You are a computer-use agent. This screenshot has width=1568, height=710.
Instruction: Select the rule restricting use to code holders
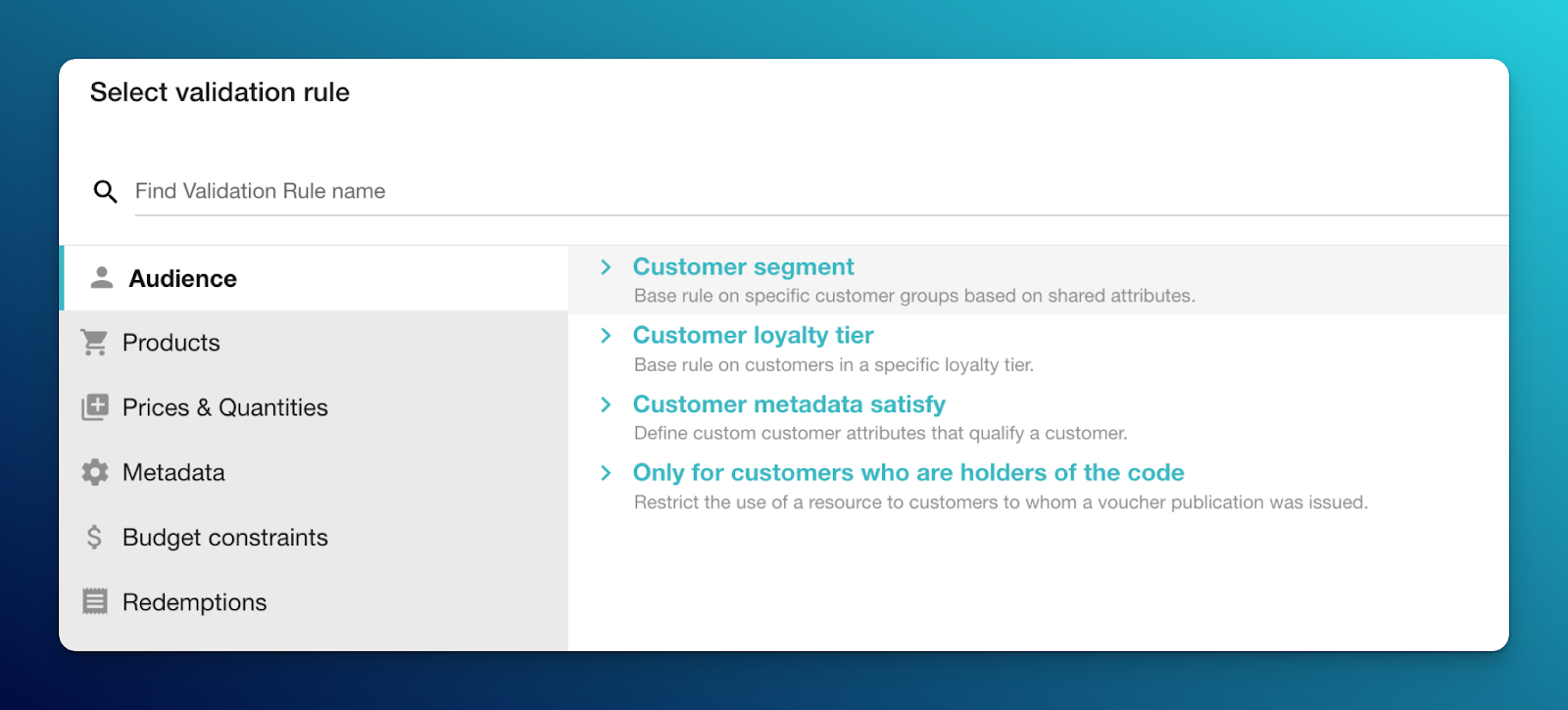pos(908,472)
